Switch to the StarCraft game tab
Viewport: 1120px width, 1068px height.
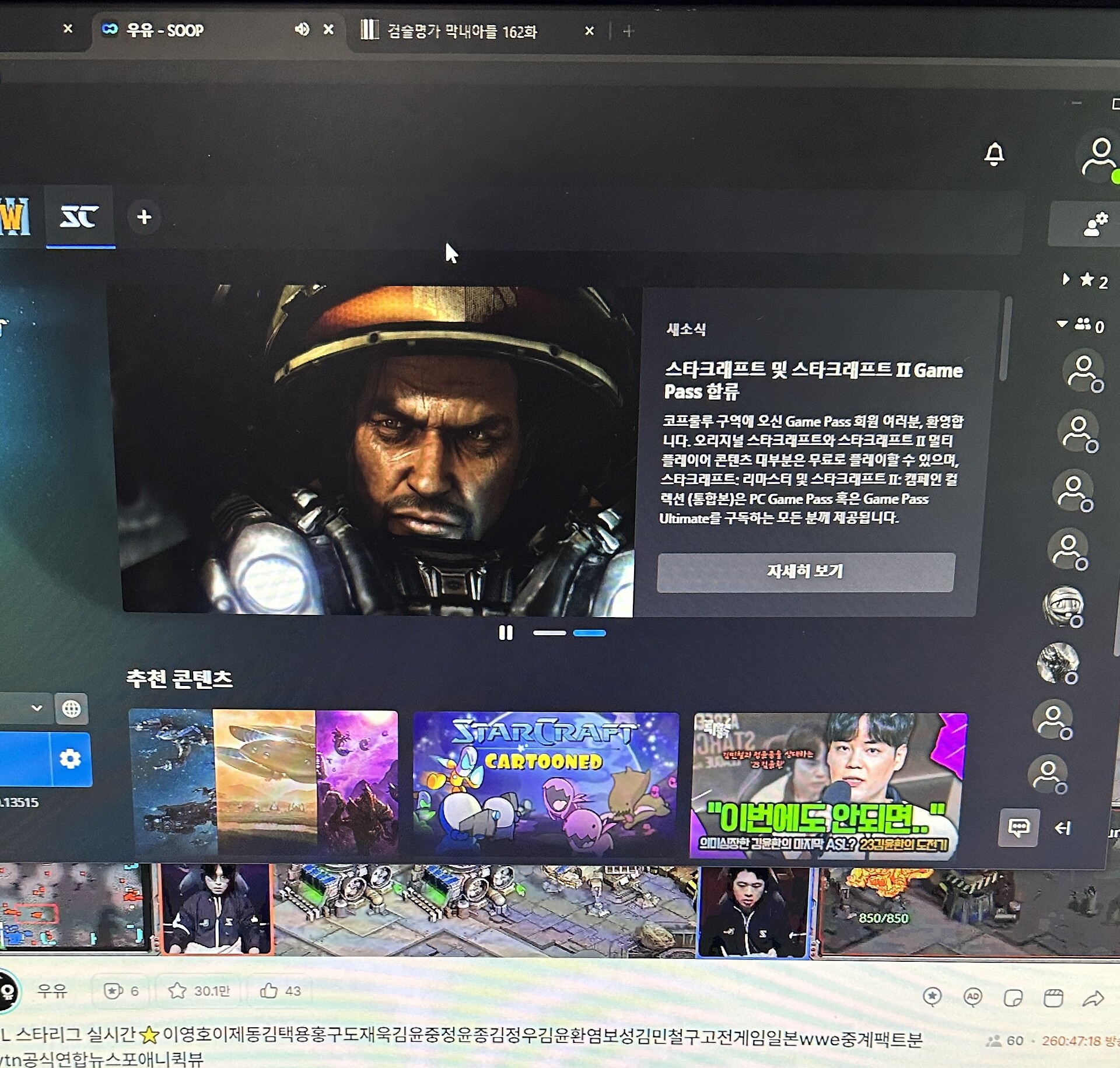[80, 217]
